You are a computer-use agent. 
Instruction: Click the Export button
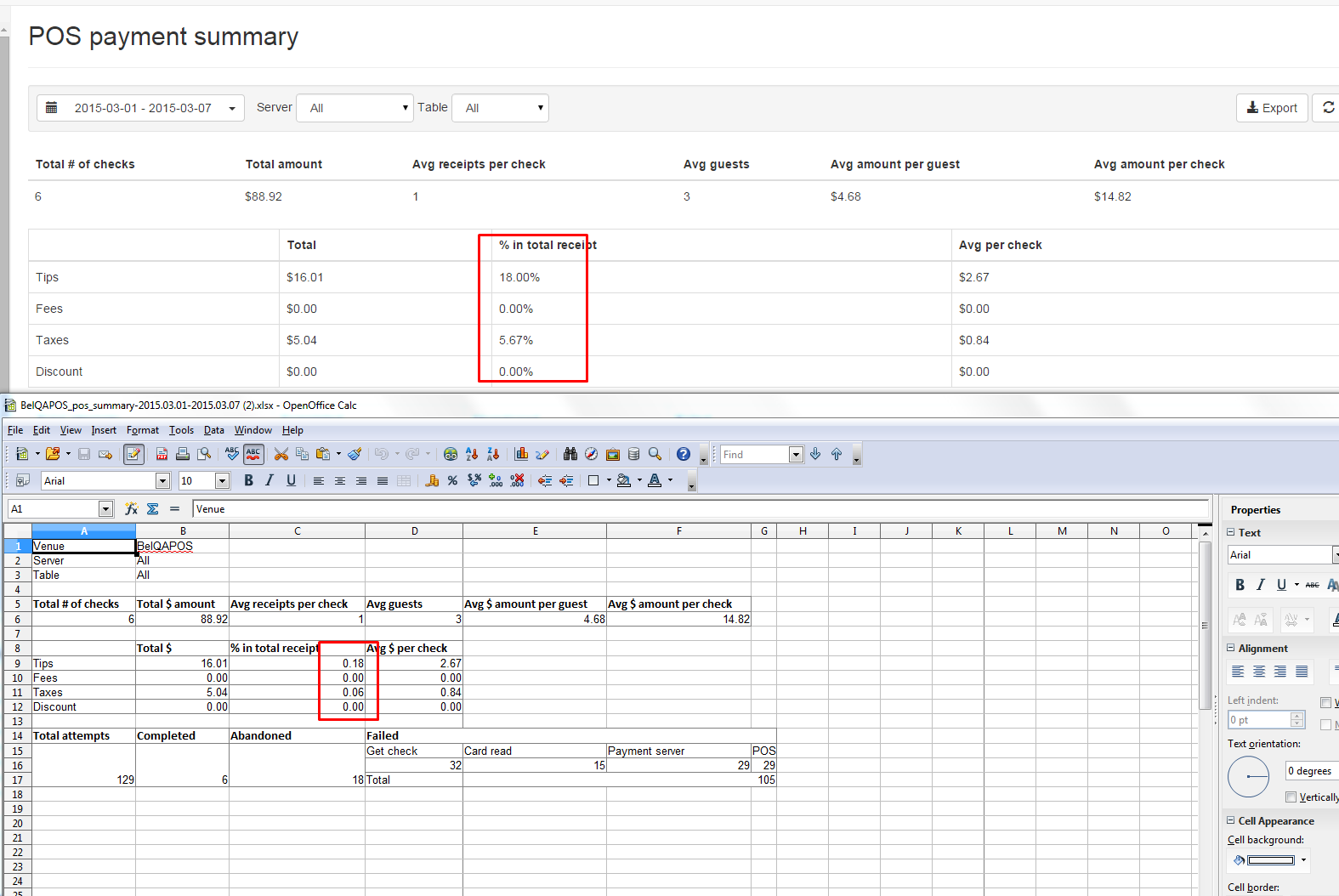1271,108
